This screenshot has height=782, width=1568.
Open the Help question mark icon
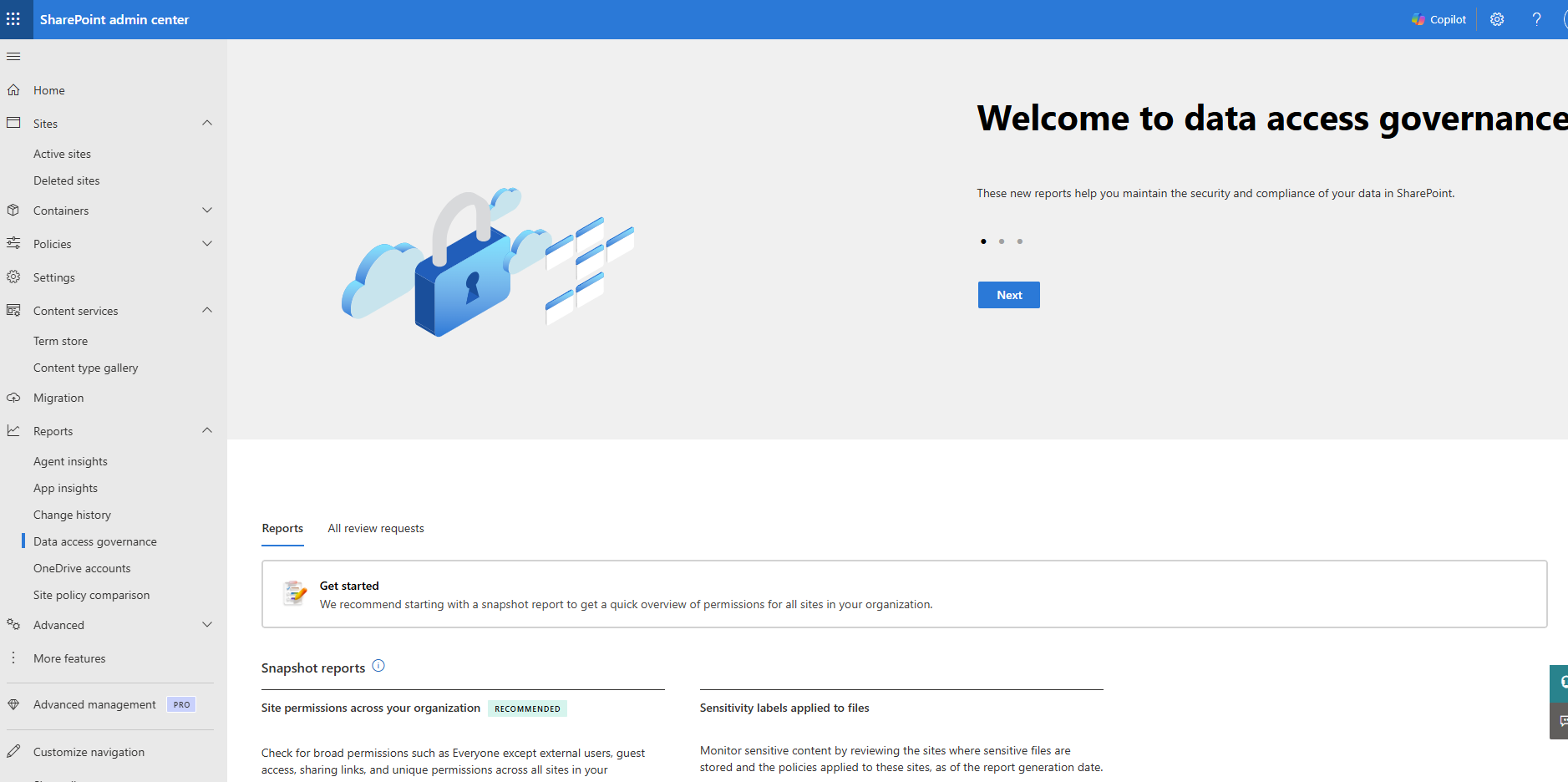pos(1536,18)
